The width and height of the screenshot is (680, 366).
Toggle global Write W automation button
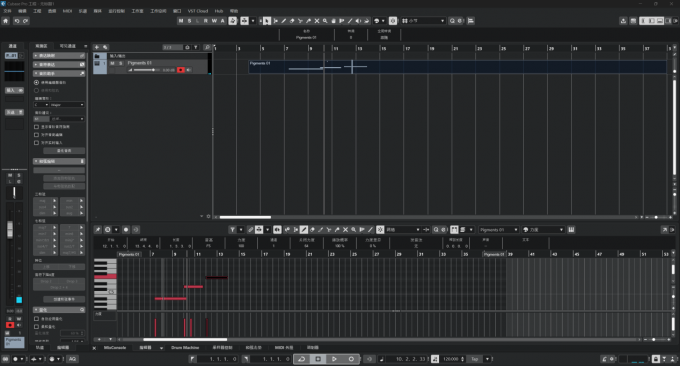coord(214,21)
